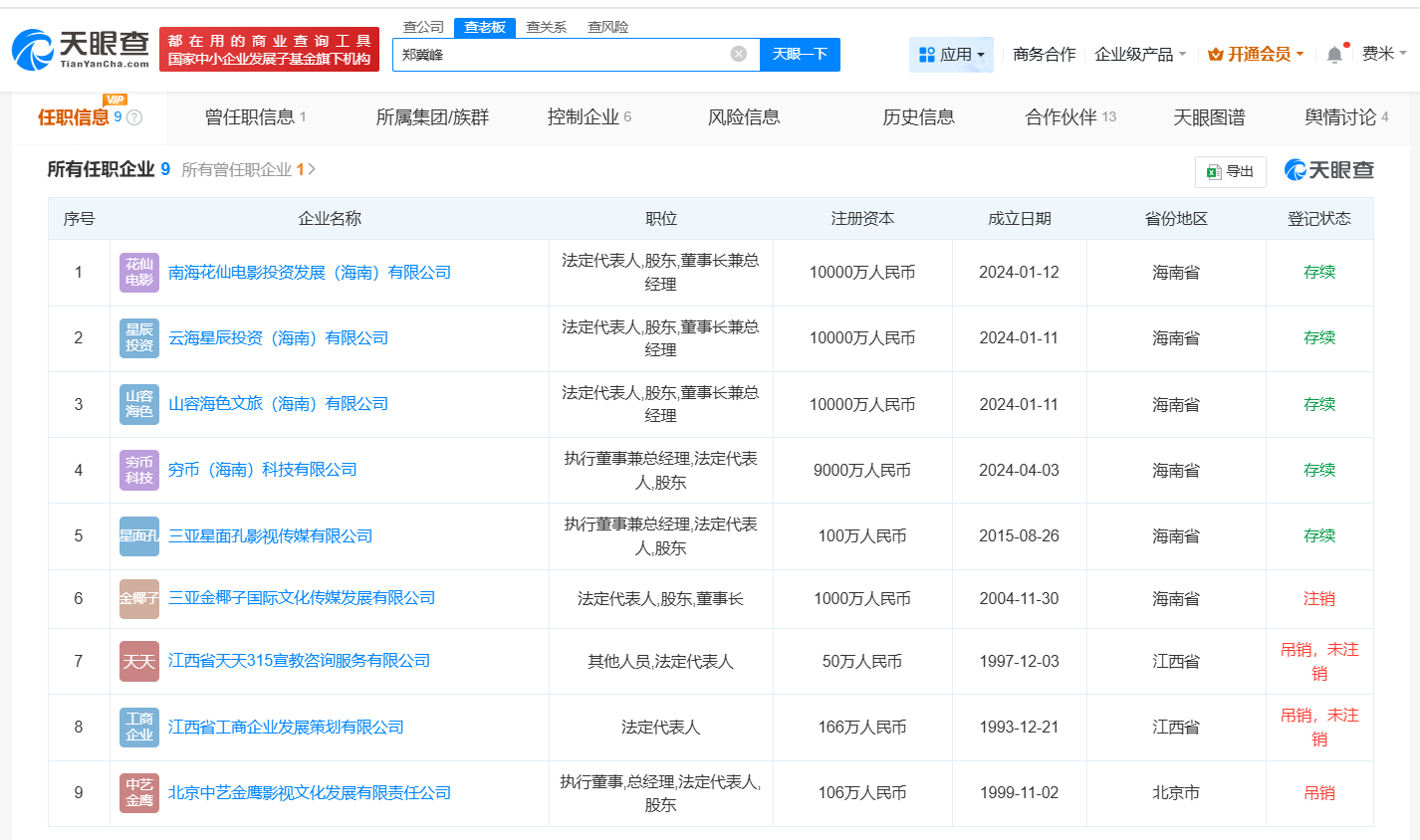
Task: Switch to the 查老板 search tab
Action: click(x=487, y=27)
